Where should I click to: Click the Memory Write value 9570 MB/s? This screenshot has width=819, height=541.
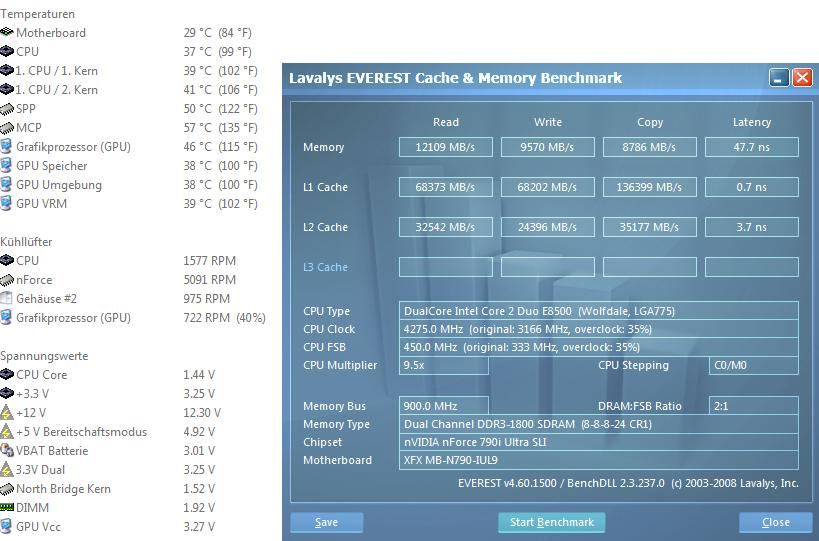point(547,147)
